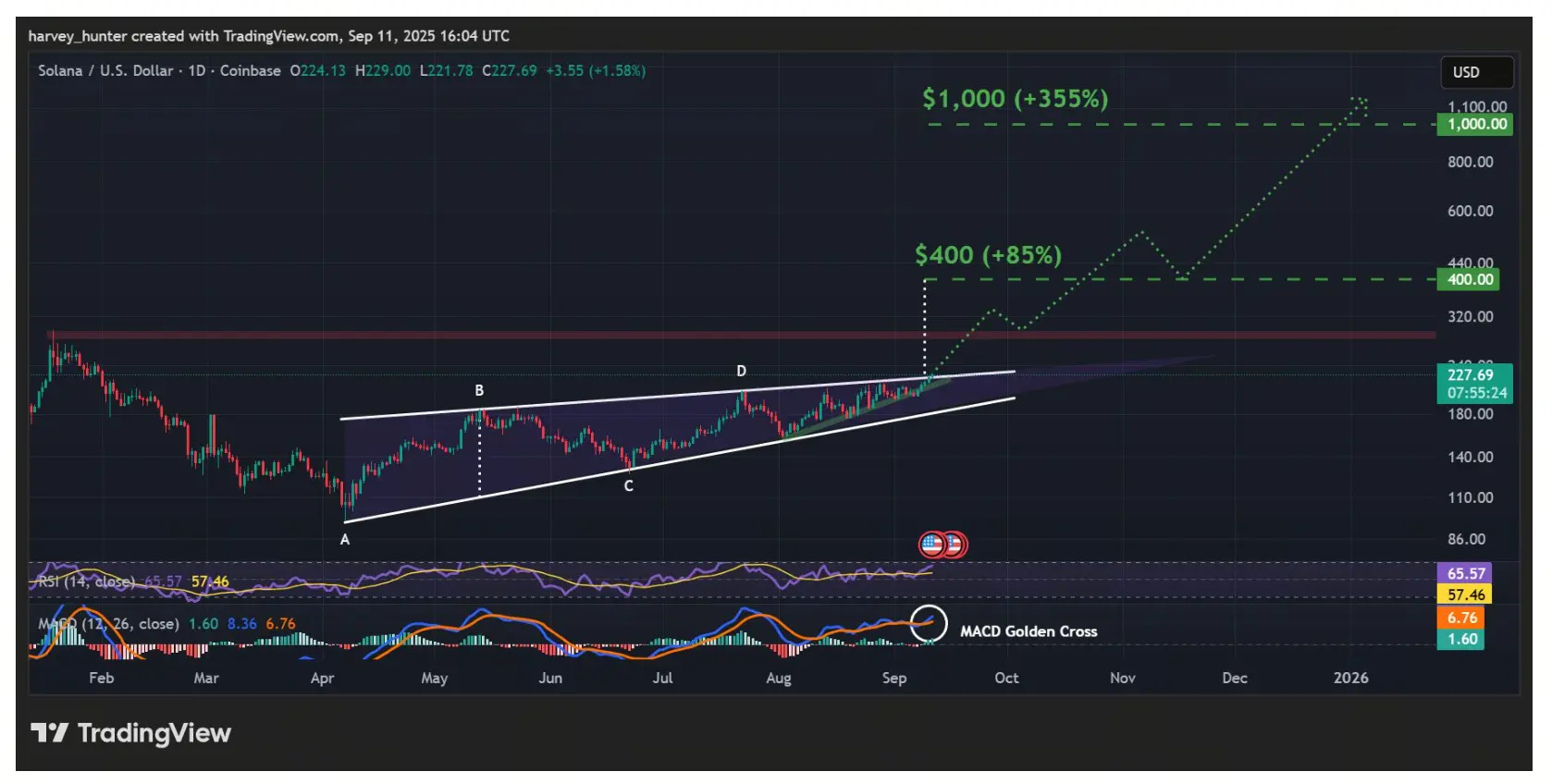Click the 1,100.00 price scale value
1552x784 pixels.
1476,106
